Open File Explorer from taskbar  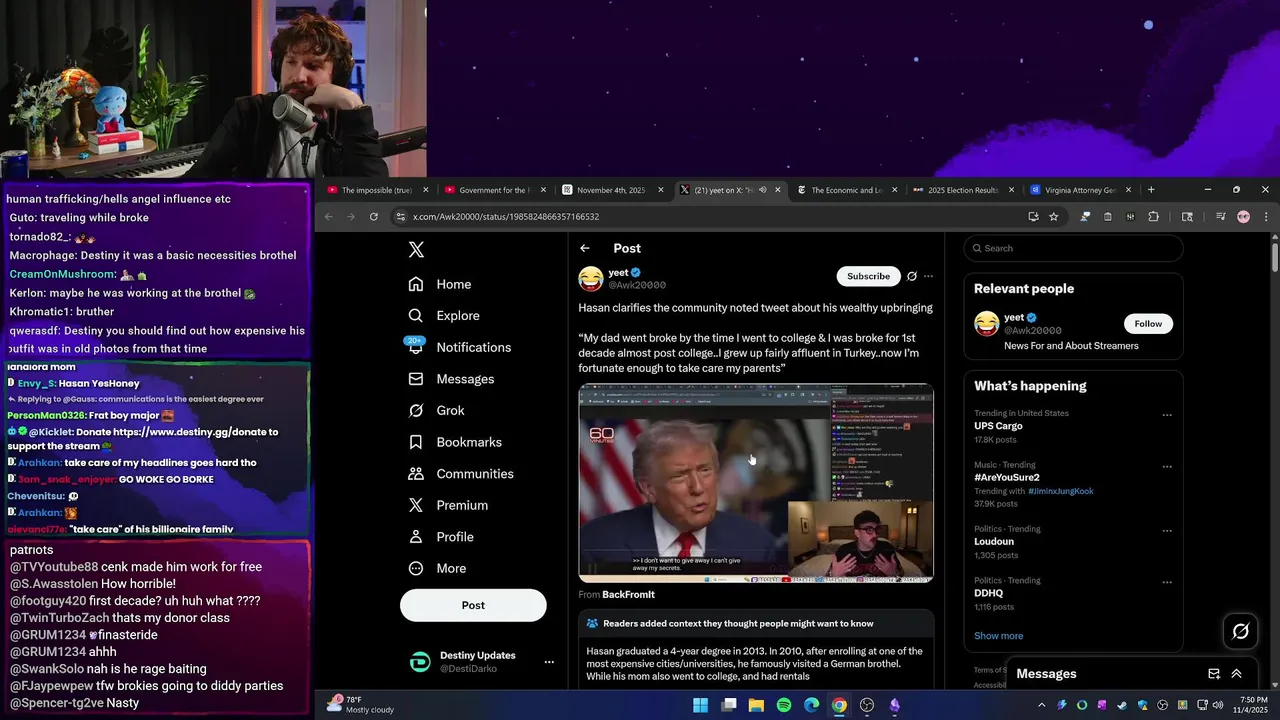point(757,705)
